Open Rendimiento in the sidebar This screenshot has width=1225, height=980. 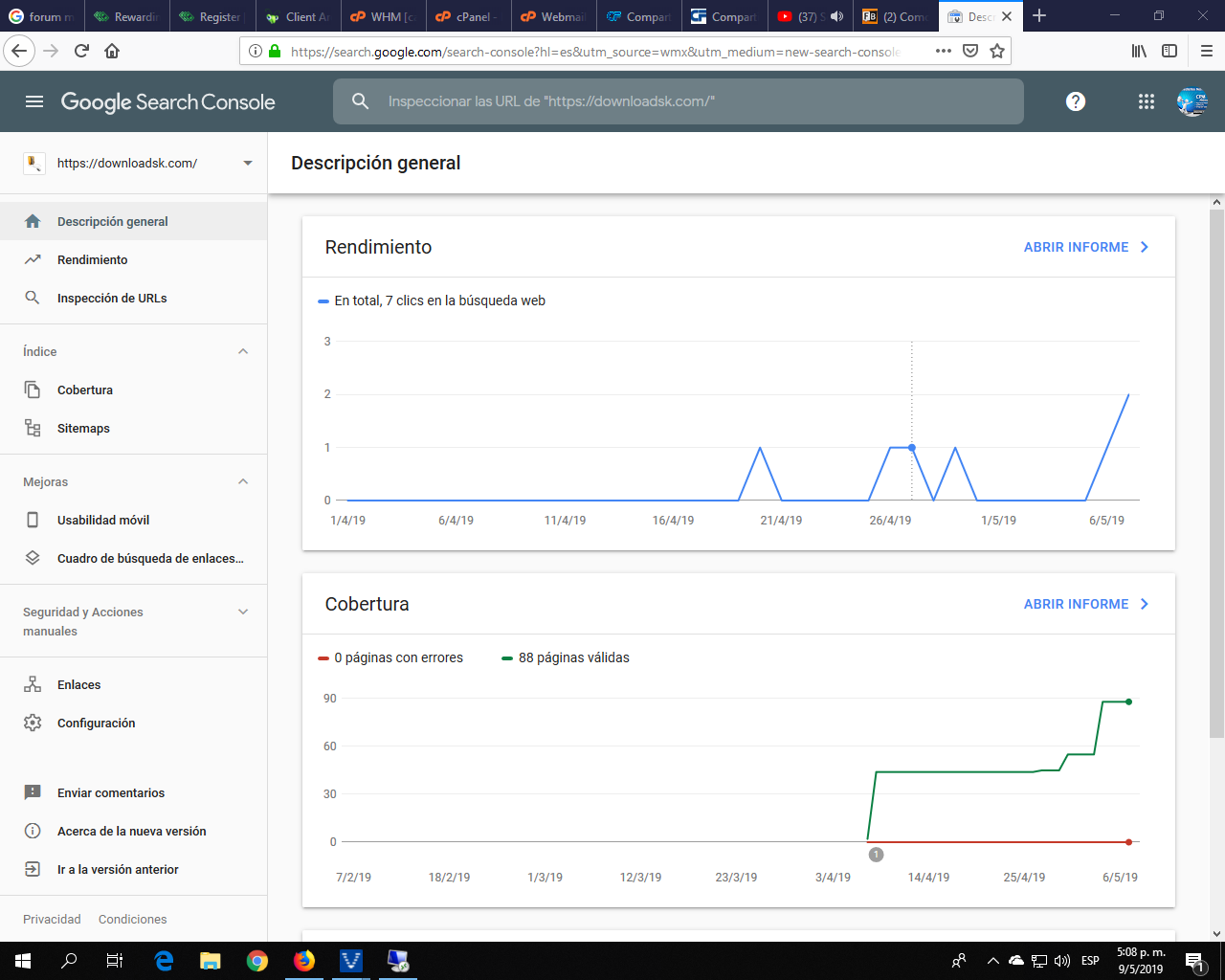pos(134,259)
